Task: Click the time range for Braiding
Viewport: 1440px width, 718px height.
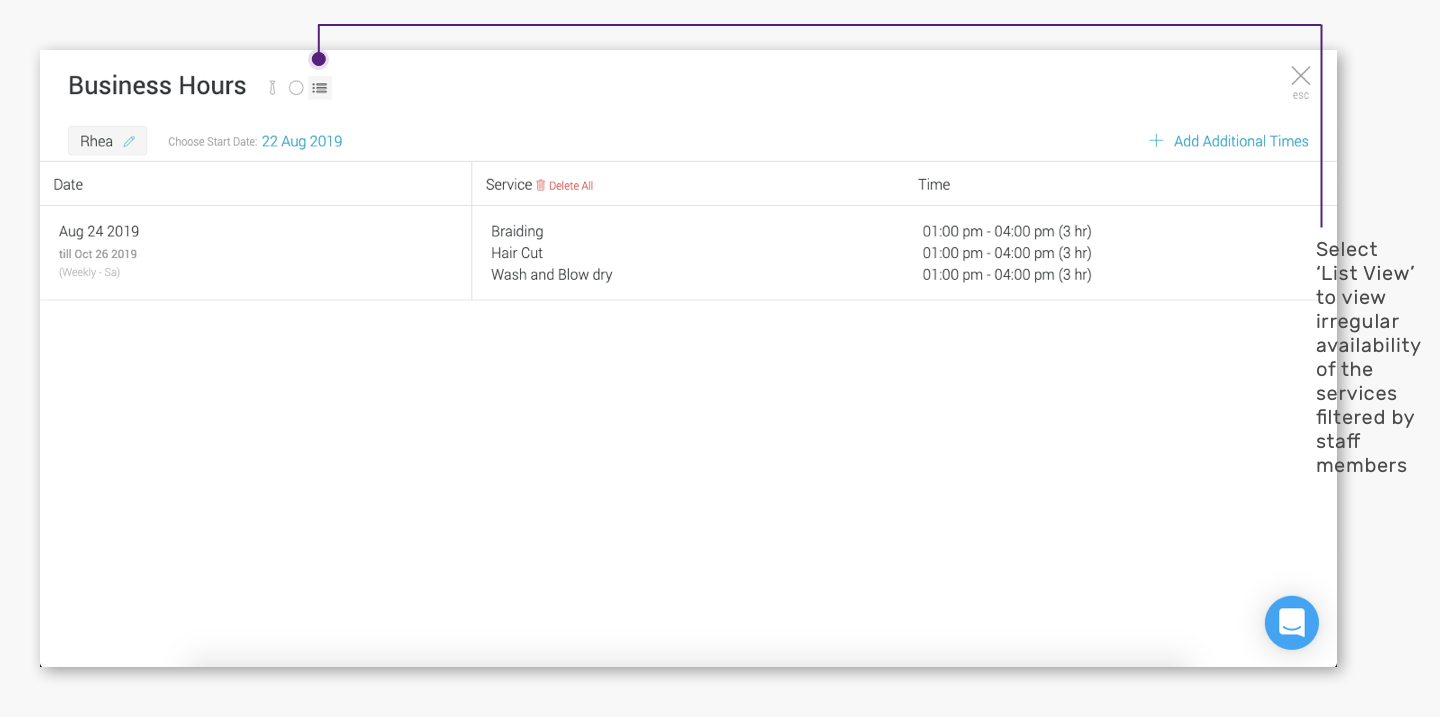Action: [x=1007, y=232]
